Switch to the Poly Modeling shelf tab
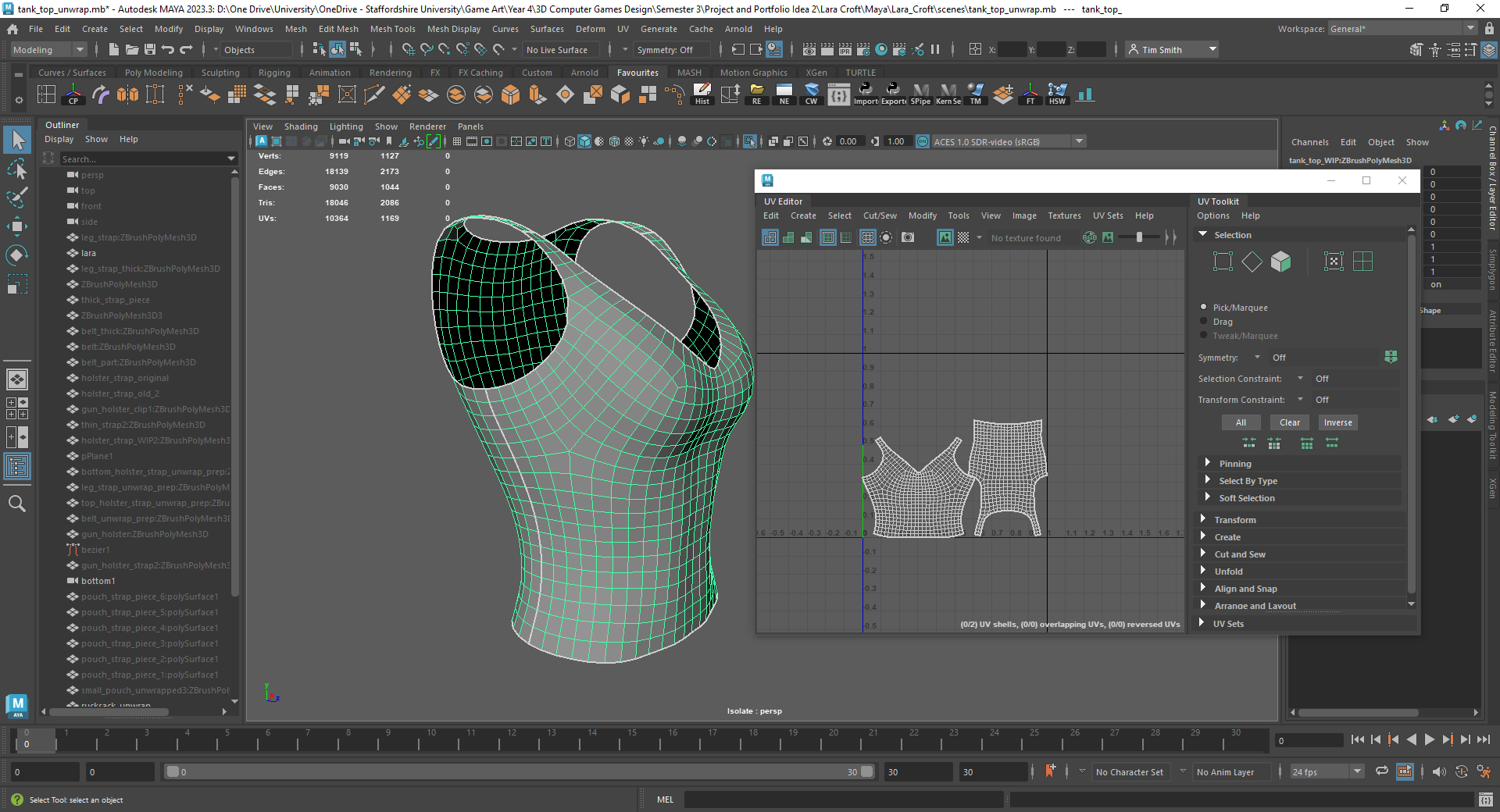 click(x=153, y=73)
